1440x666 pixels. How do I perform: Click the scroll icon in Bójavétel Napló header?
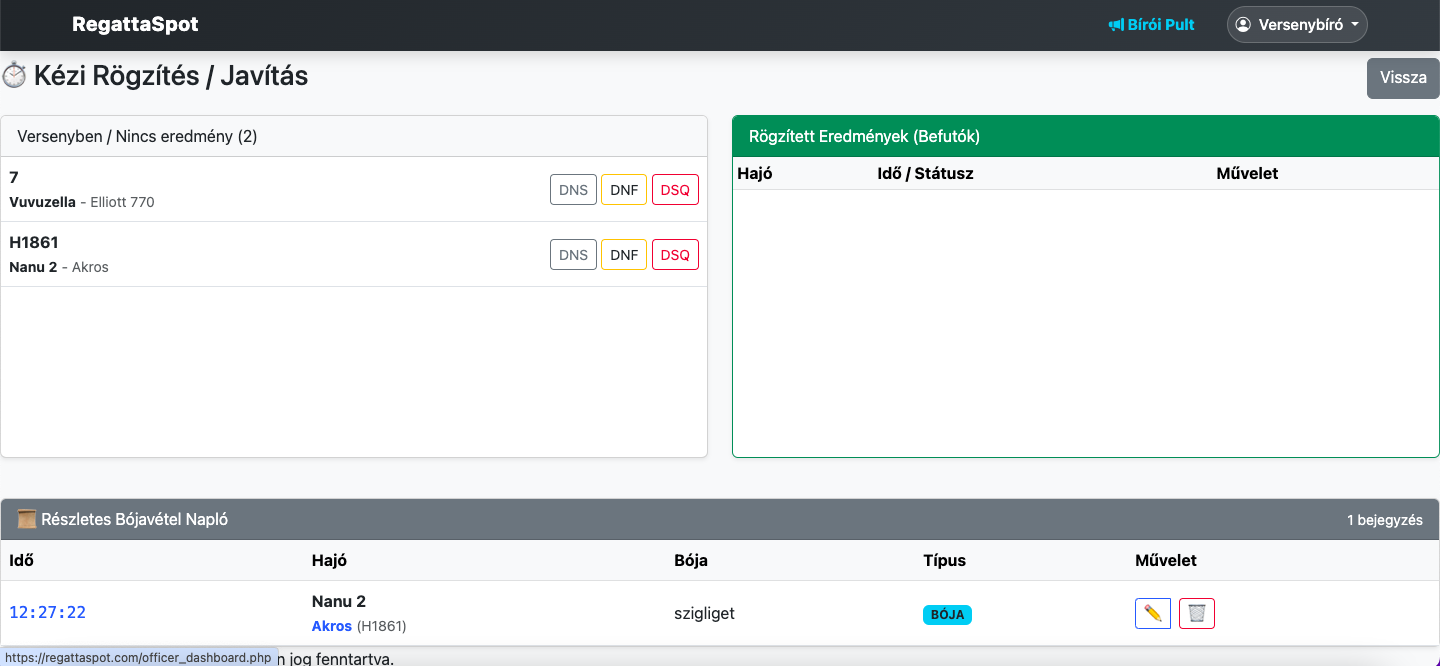tap(27, 519)
